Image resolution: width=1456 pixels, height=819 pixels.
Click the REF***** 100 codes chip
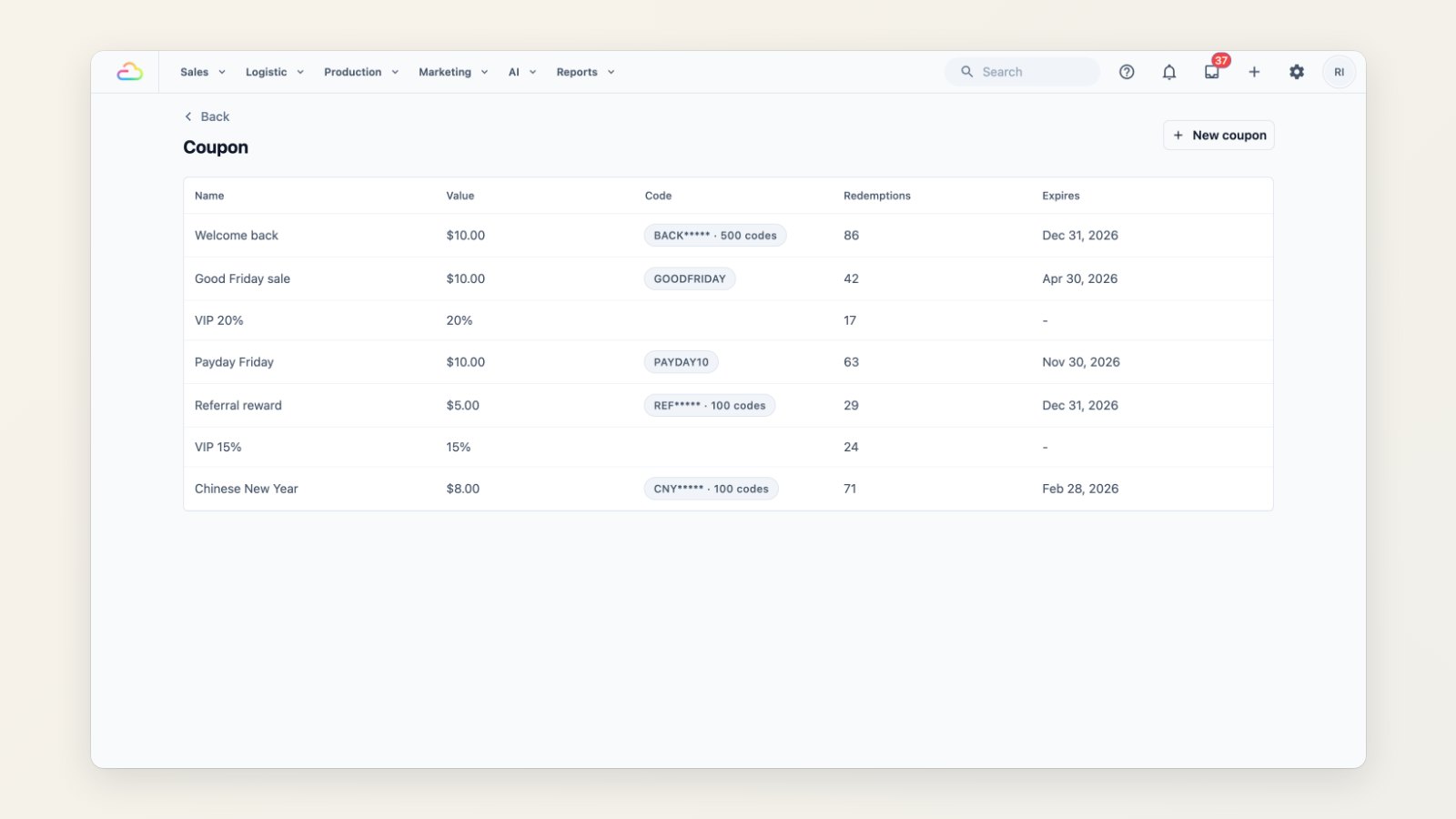[x=710, y=405]
